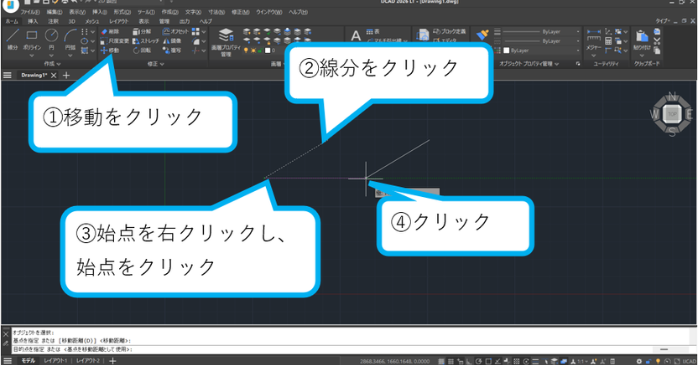Click the command line 目的点を指定 prompt

point(73,349)
